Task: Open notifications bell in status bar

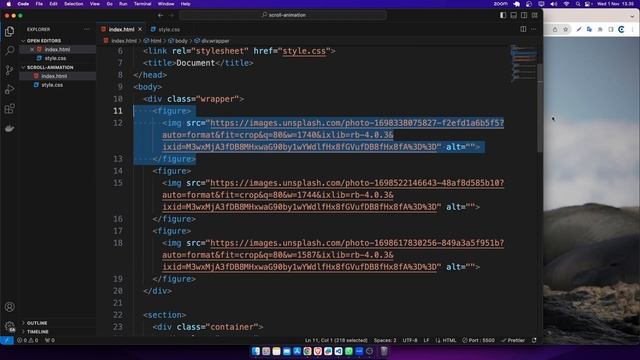Action: [x=534, y=340]
